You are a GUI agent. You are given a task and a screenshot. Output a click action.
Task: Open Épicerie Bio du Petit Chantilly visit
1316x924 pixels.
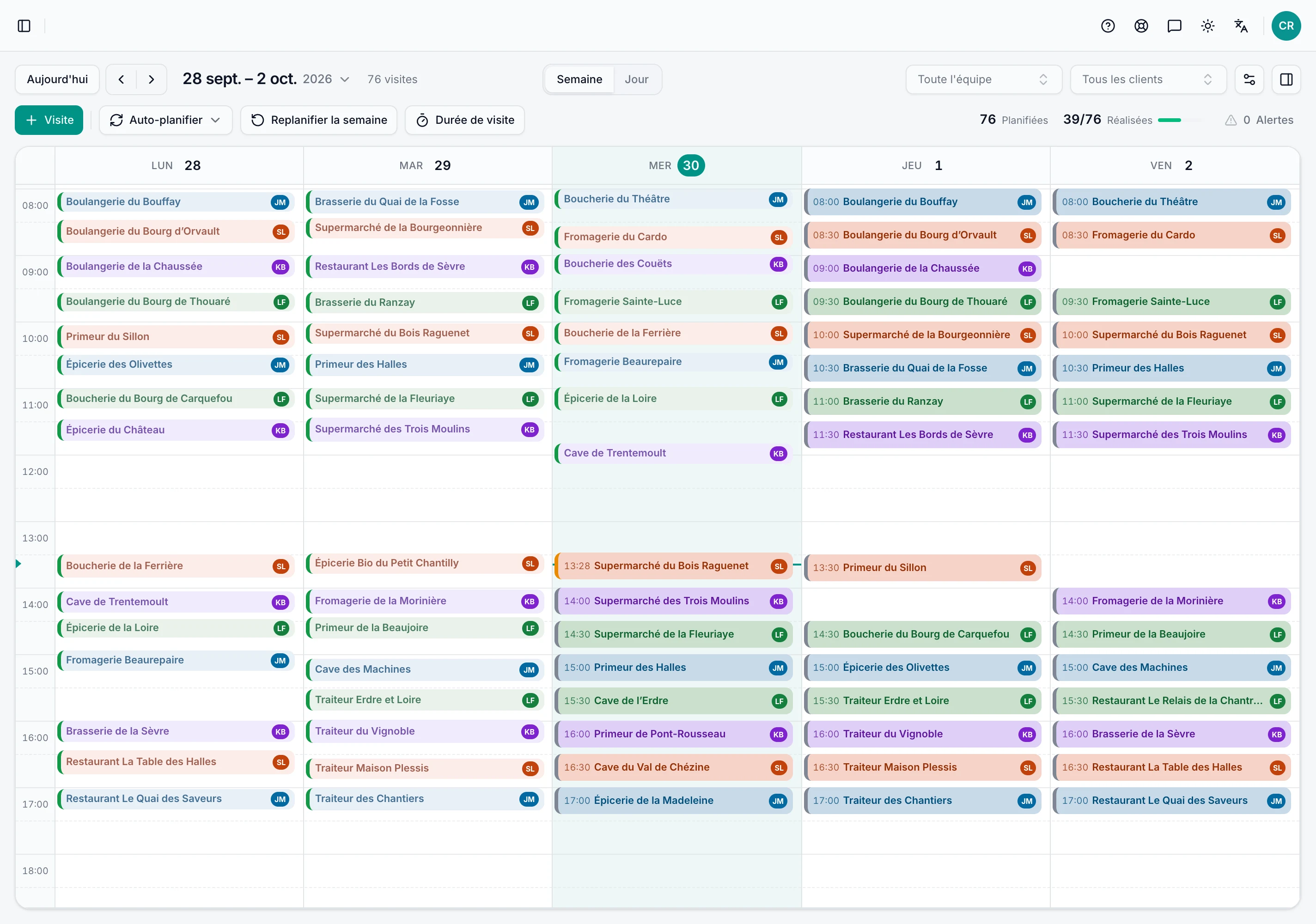[425, 563]
